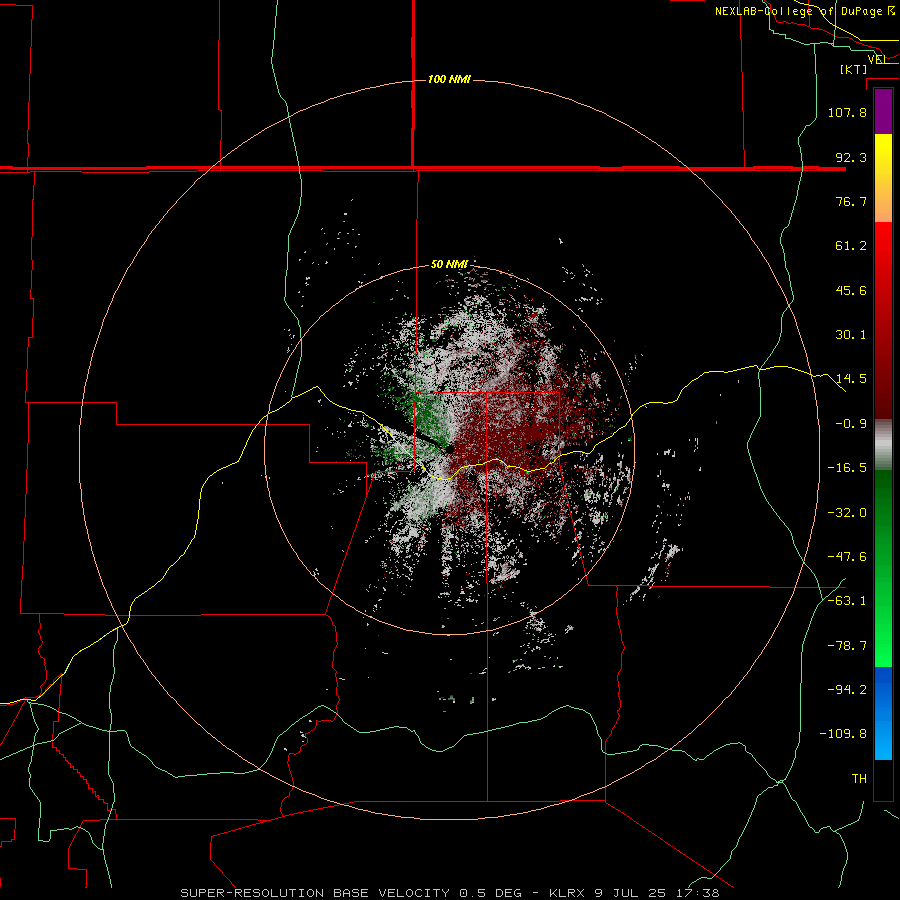
Task: Click the TH label beside the scale
Action: (x=859, y=778)
